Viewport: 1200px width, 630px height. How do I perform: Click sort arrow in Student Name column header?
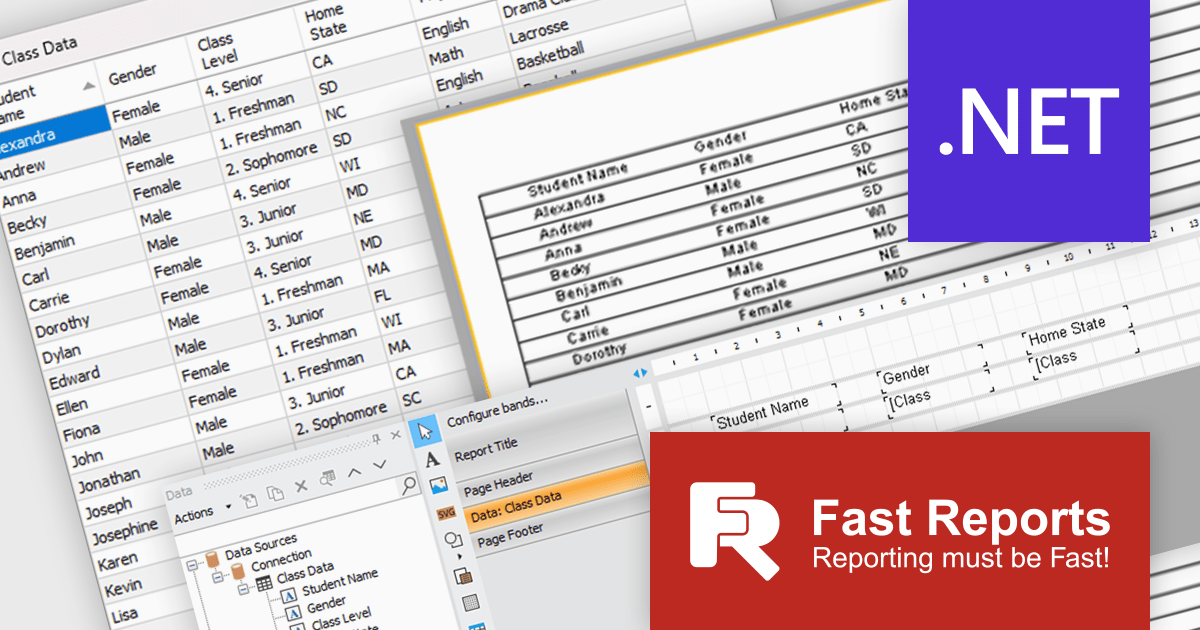coord(90,86)
